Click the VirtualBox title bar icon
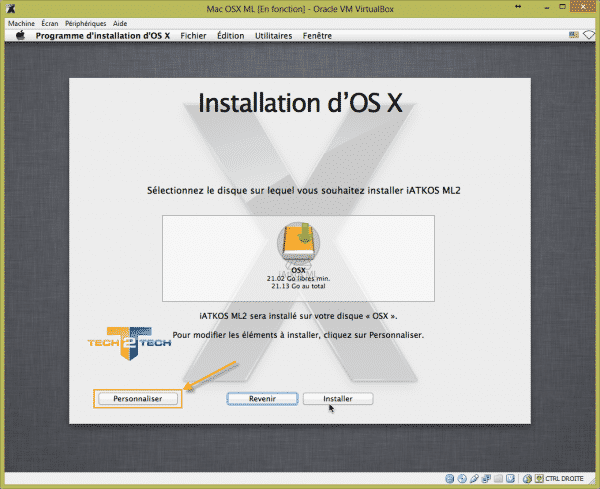Viewport: 600px width, 489px height. coord(11,8)
